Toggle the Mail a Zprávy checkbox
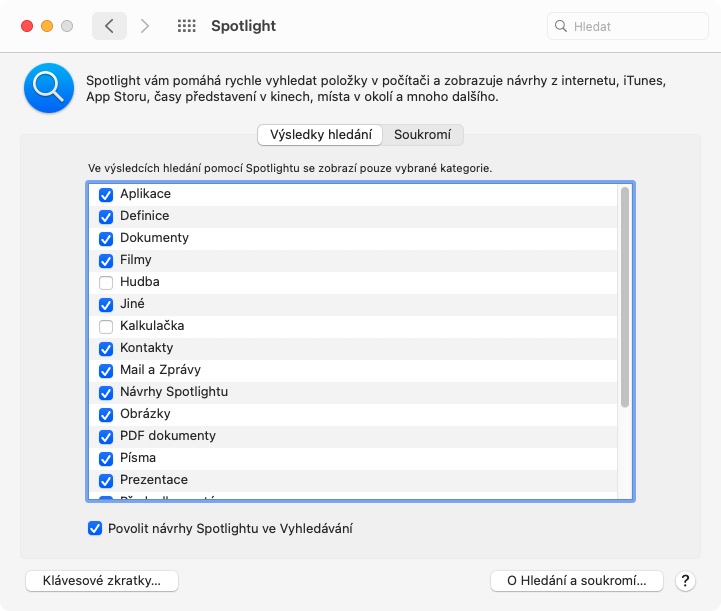 pyautogui.click(x=106, y=370)
